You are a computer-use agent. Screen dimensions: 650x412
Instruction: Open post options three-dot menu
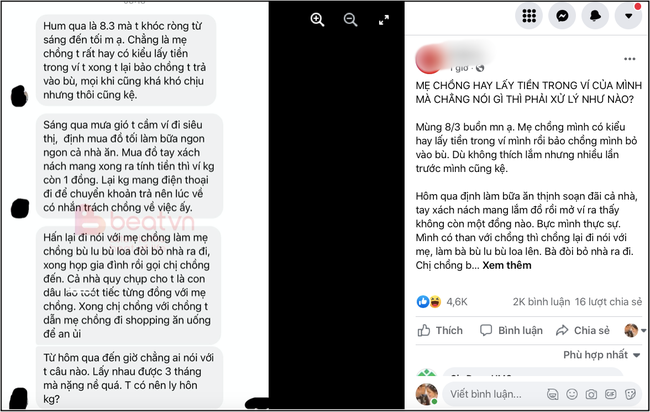pos(630,59)
